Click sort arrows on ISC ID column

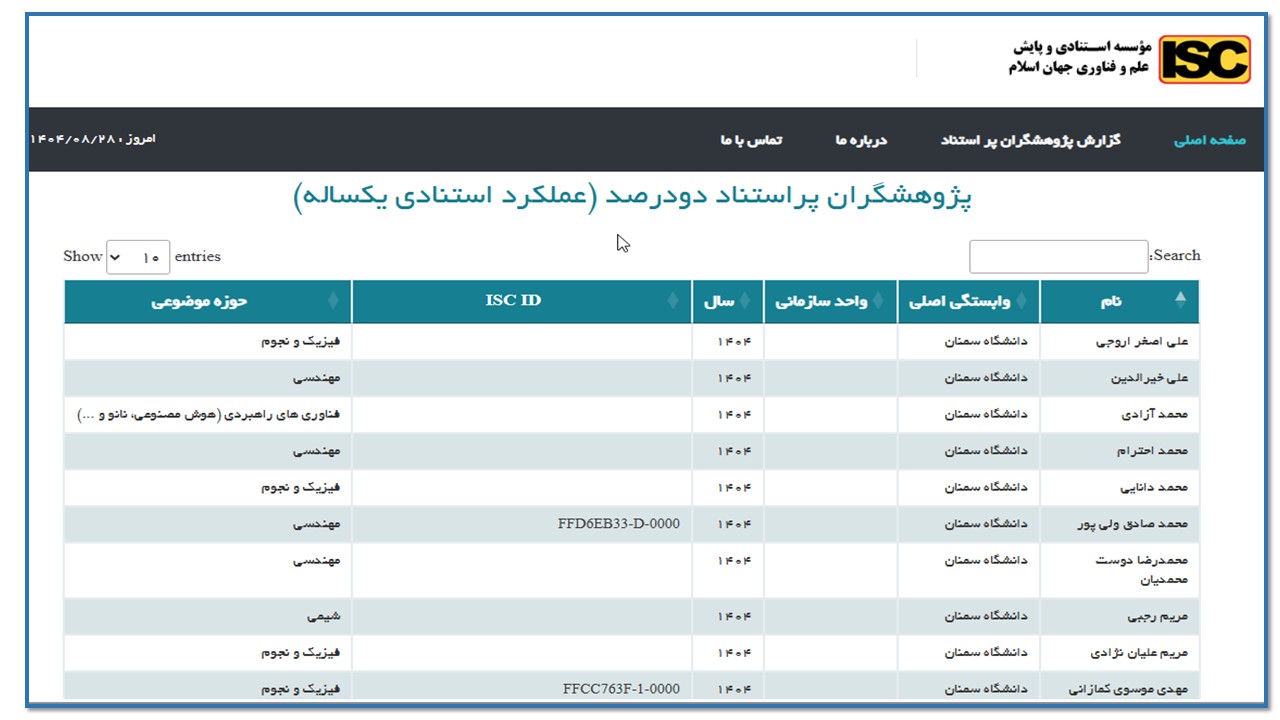673,301
